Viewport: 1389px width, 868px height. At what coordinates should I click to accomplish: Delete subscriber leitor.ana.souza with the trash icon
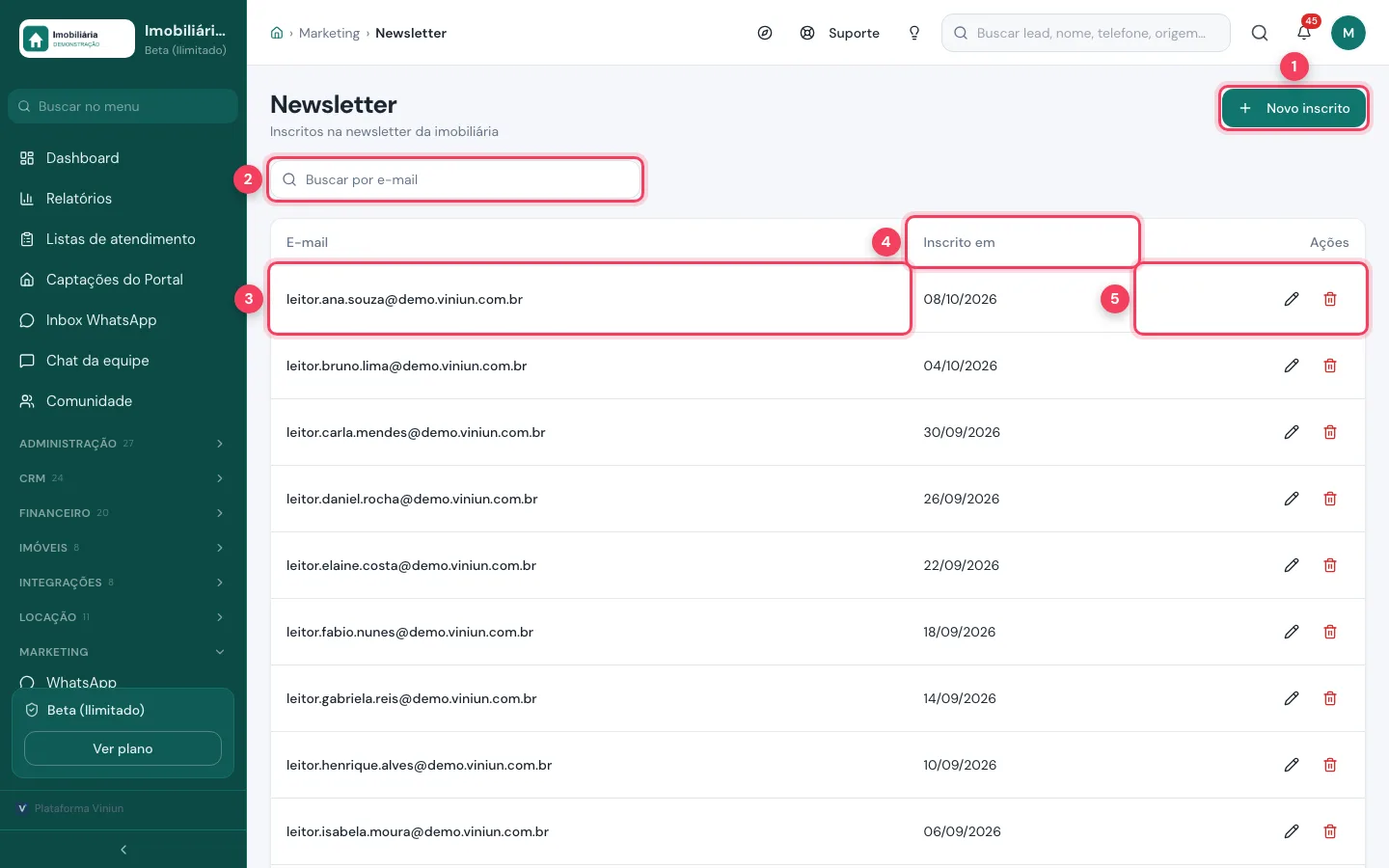coord(1330,299)
